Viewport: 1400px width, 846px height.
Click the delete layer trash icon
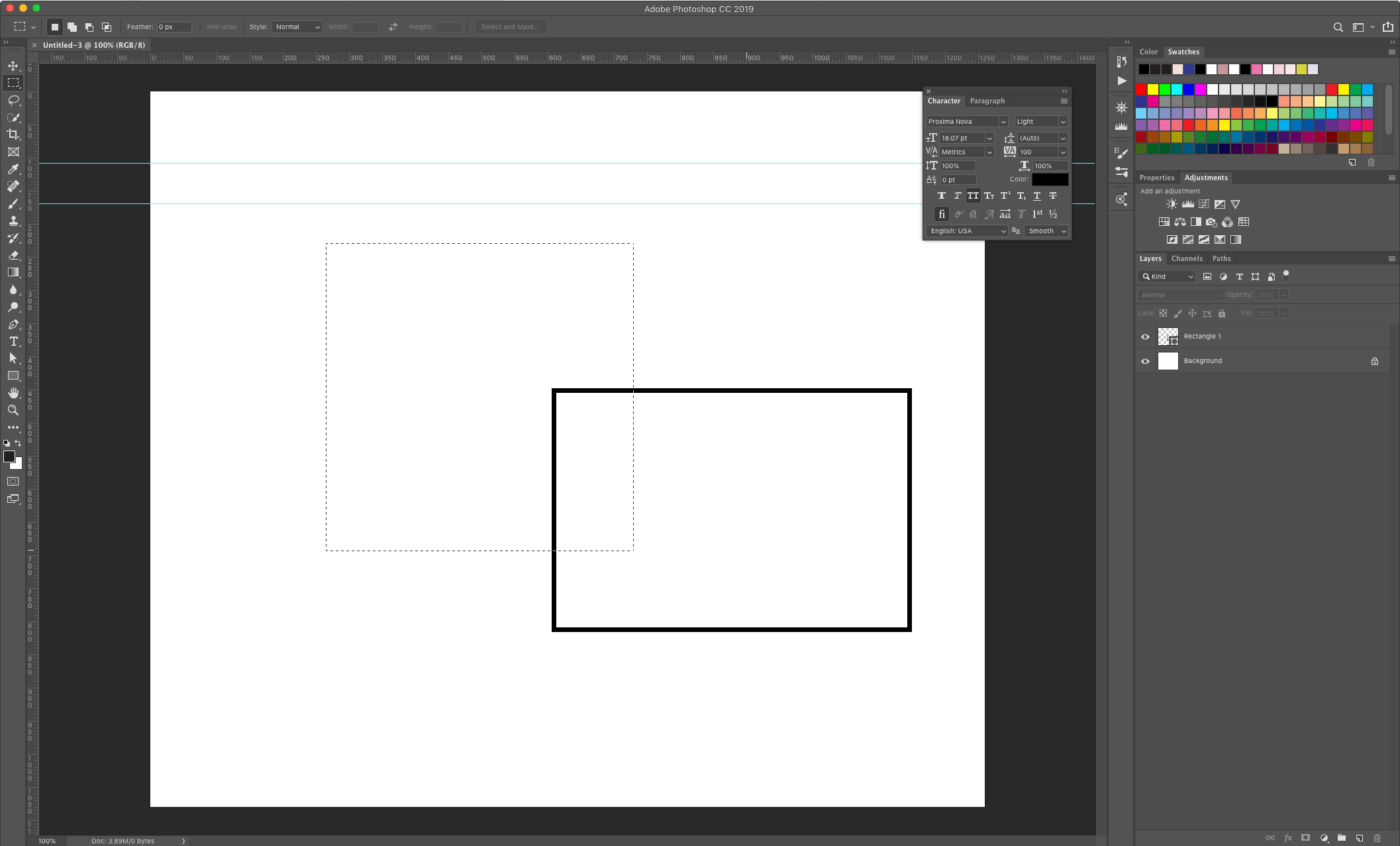(x=1377, y=838)
